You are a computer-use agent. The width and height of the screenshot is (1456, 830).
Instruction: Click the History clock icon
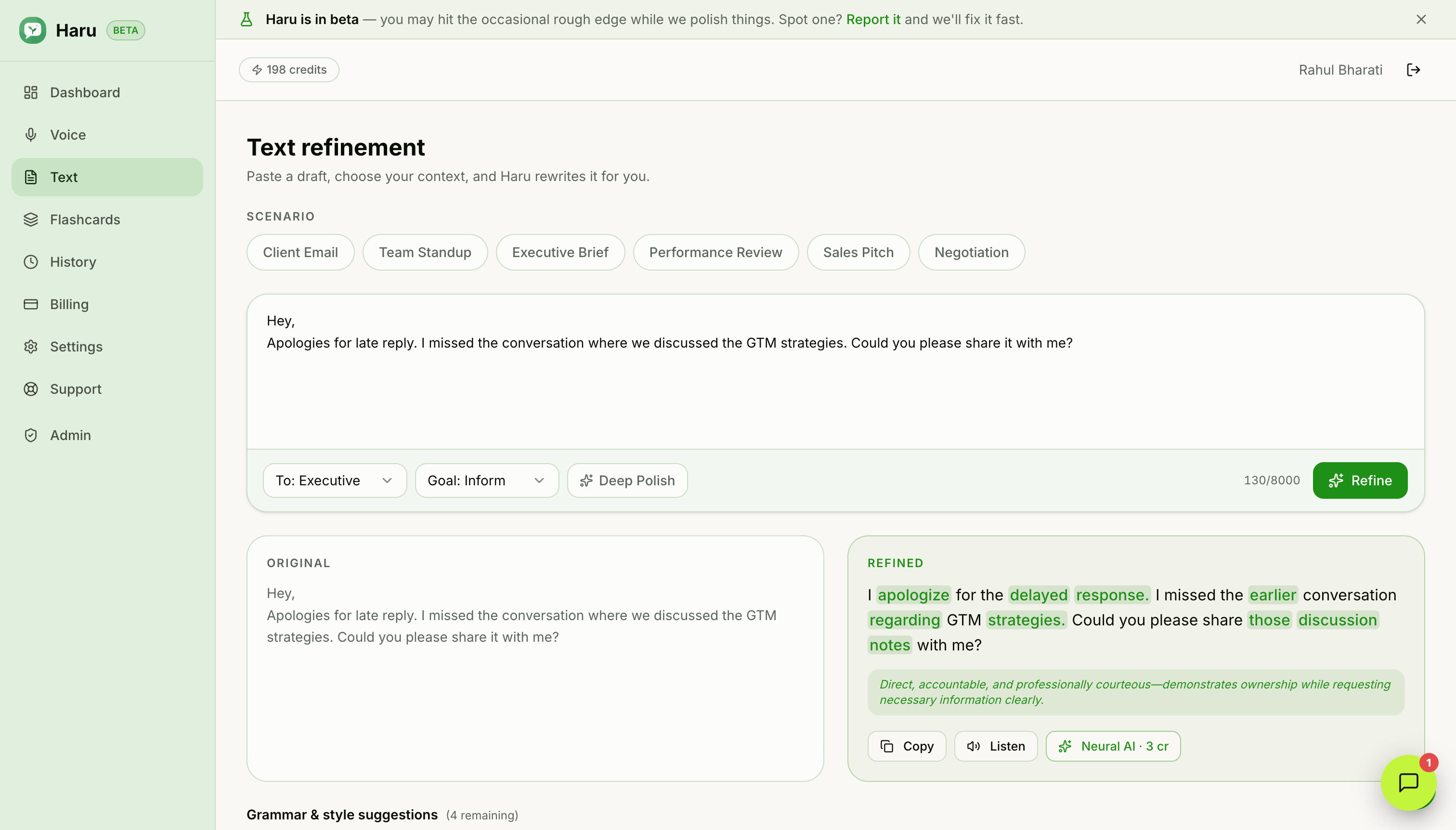point(31,261)
